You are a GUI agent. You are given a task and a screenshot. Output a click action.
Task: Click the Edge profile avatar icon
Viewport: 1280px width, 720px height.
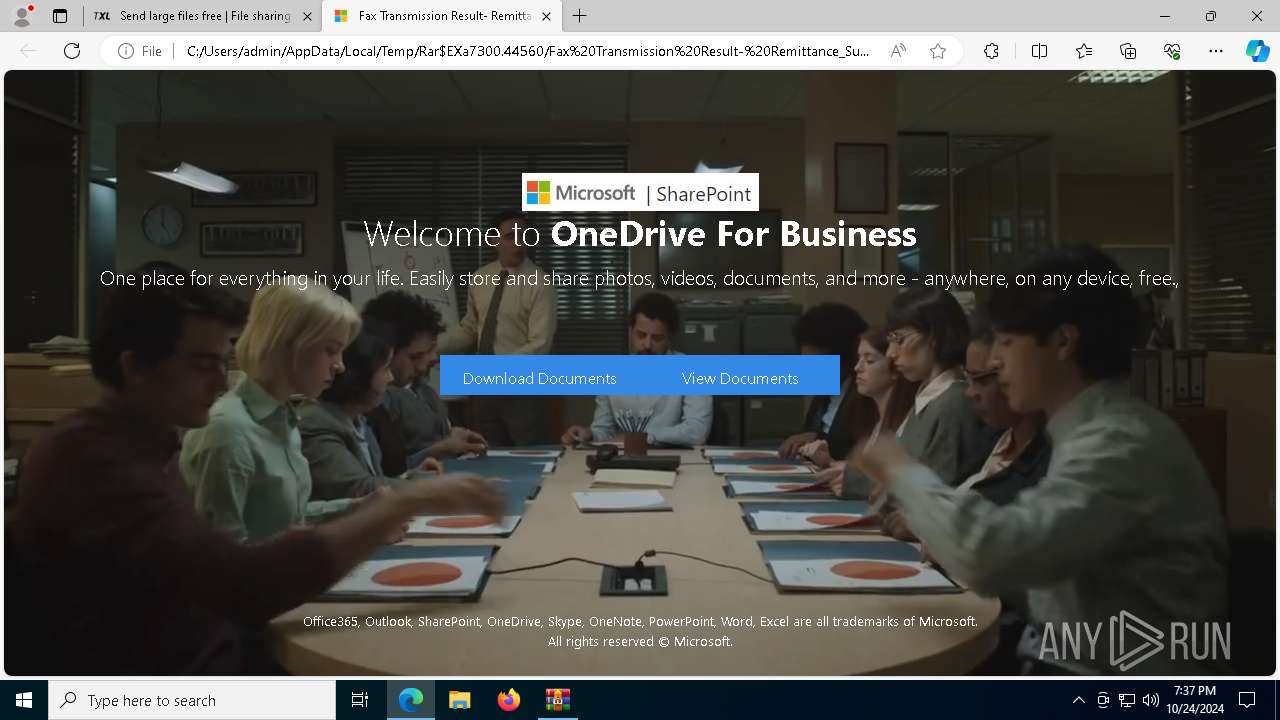(x=22, y=16)
